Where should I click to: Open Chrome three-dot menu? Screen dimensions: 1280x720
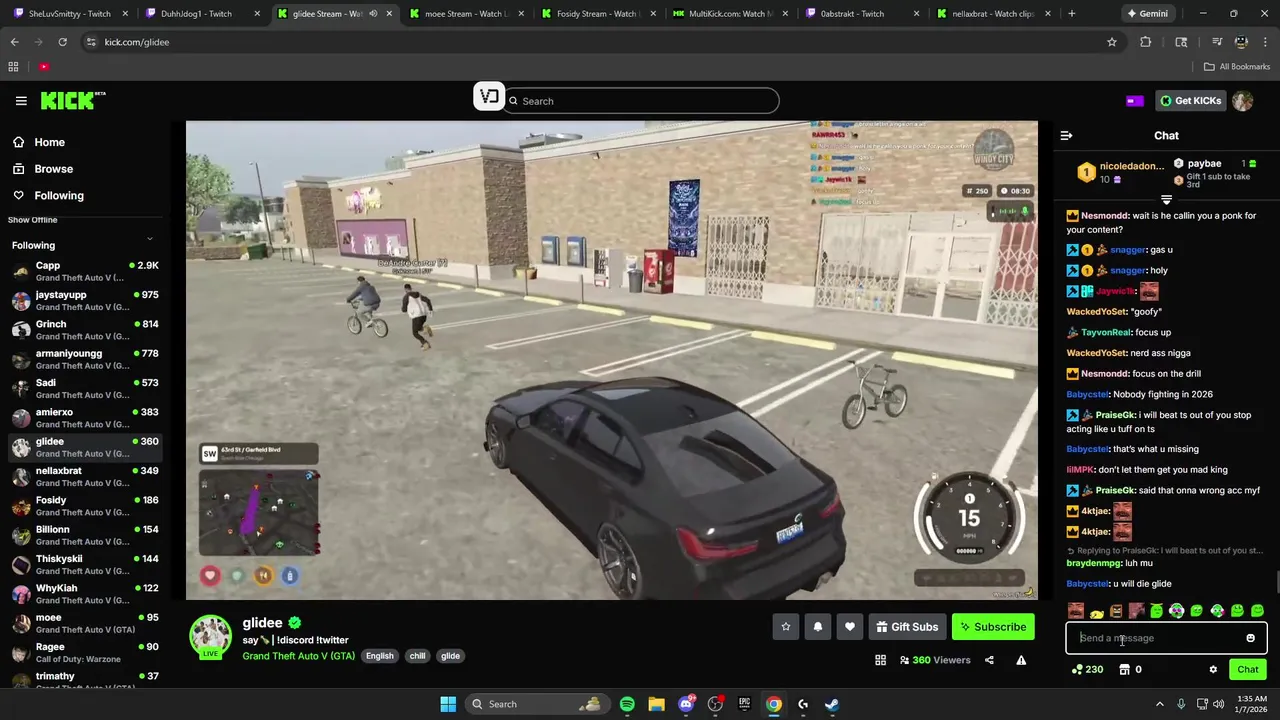pyautogui.click(x=1264, y=42)
